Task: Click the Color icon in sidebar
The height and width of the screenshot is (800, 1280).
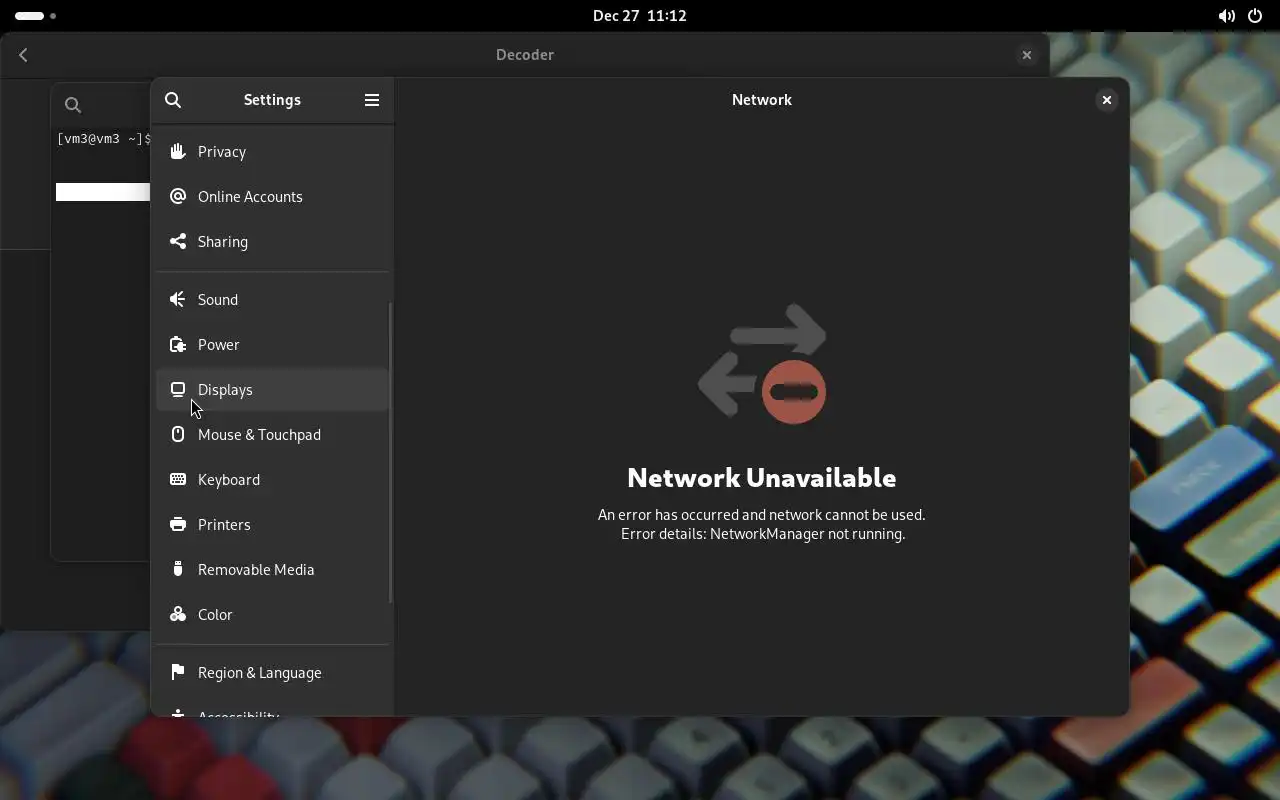Action: [x=178, y=614]
